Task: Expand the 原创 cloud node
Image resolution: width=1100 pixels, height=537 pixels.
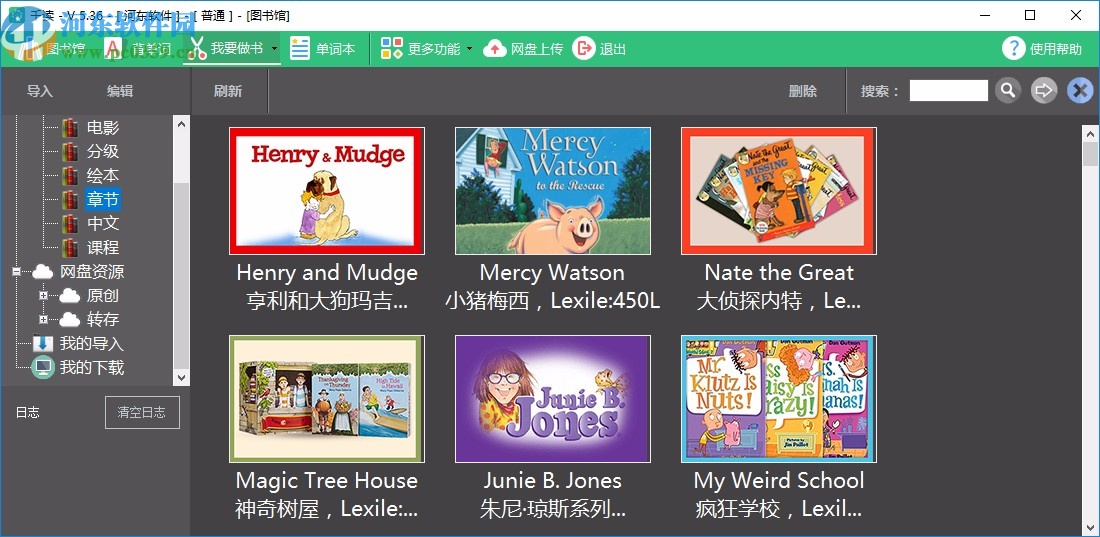Action: point(43,296)
